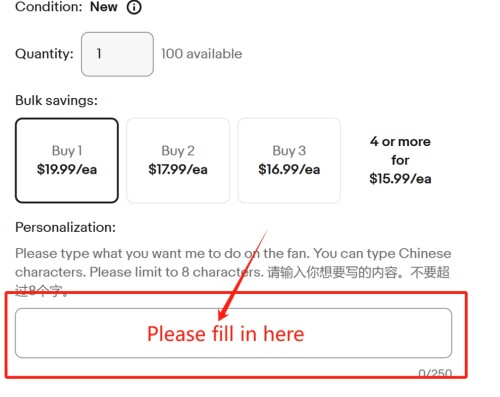Click the Personalization heading
Viewport: 500px width, 397px height.
click(x=65, y=227)
